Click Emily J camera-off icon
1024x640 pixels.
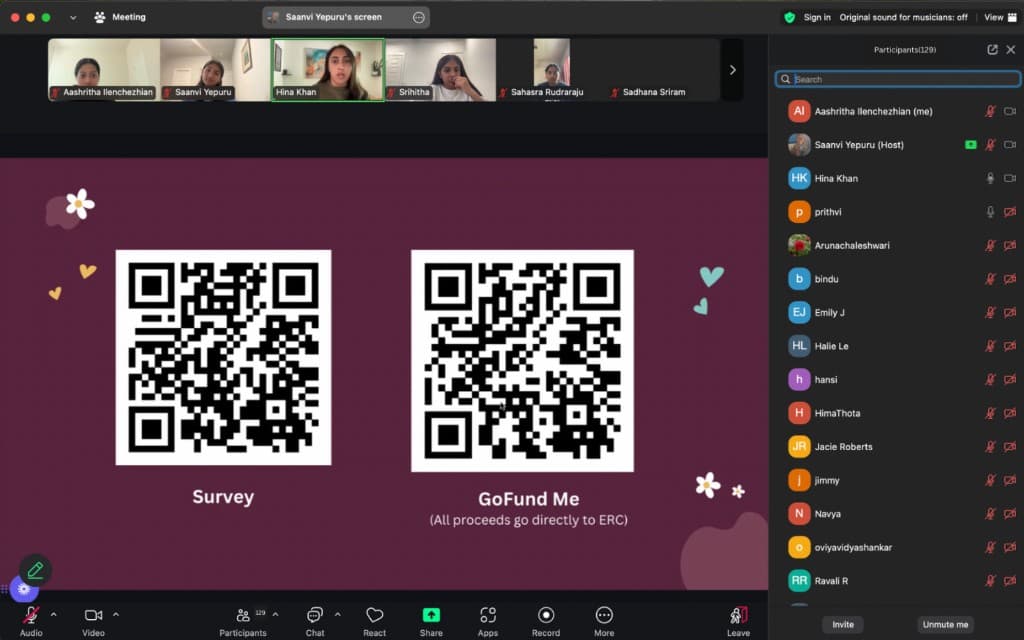1010,313
